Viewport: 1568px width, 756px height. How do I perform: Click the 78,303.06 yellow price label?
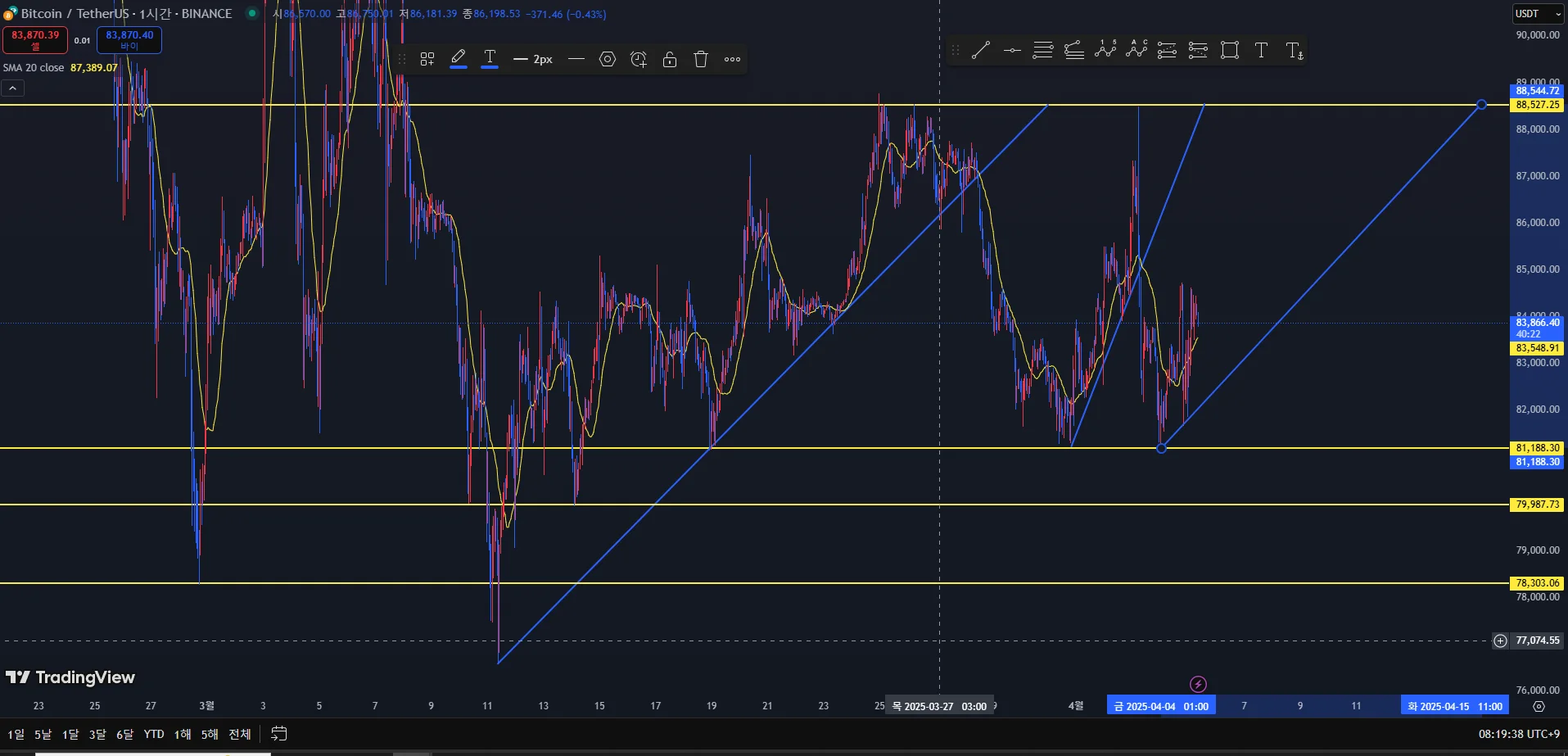1537,583
